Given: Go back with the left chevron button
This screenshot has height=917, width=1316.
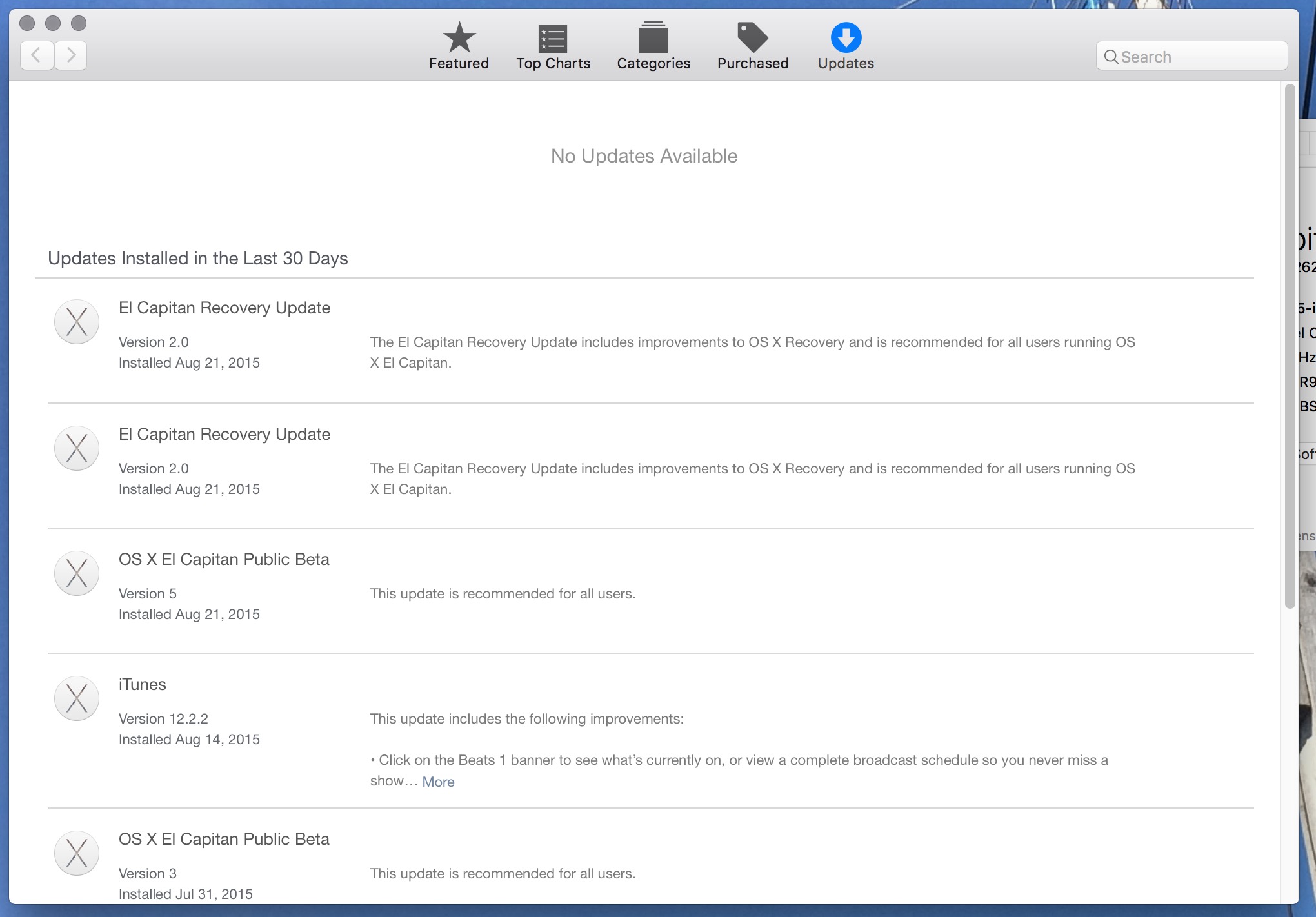Looking at the screenshot, I should (37, 55).
